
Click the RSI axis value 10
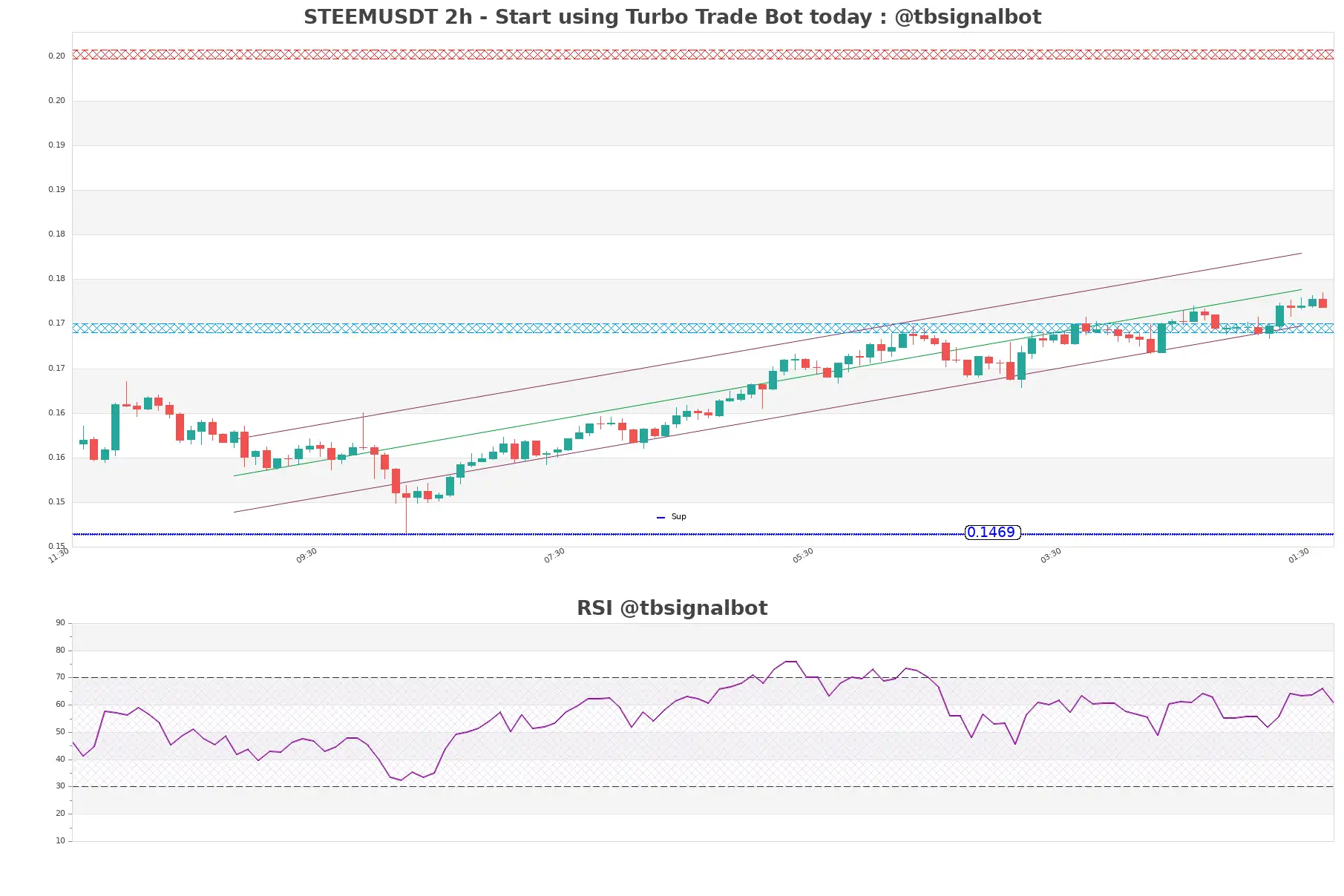(60, 841)
